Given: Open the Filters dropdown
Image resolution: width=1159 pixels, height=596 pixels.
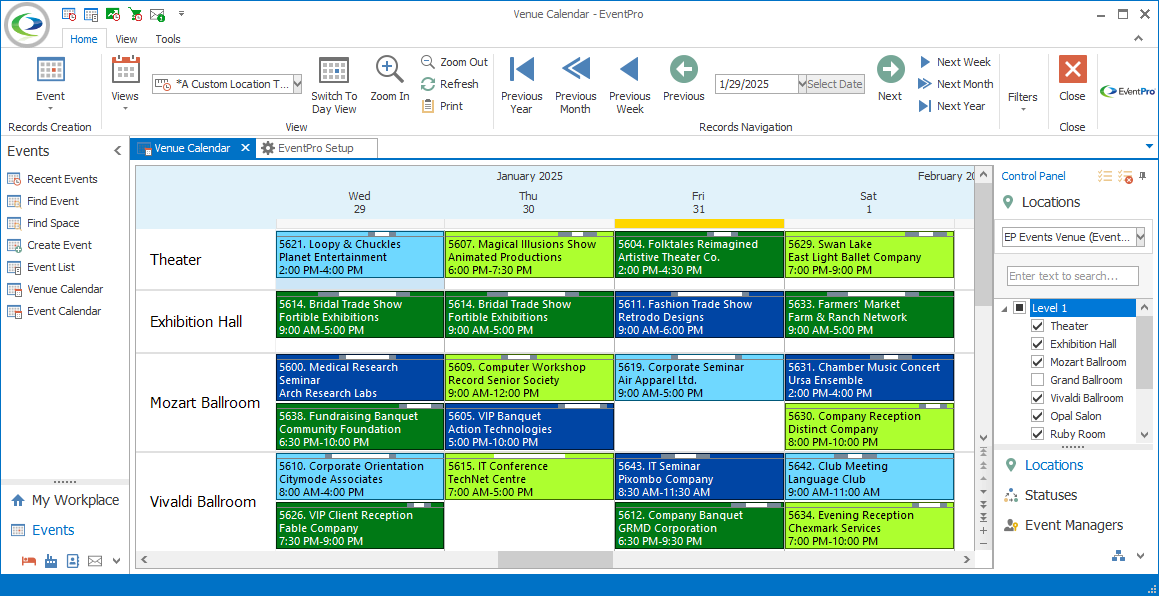Looking at the screenshot, I should [x=1023, y=100].
